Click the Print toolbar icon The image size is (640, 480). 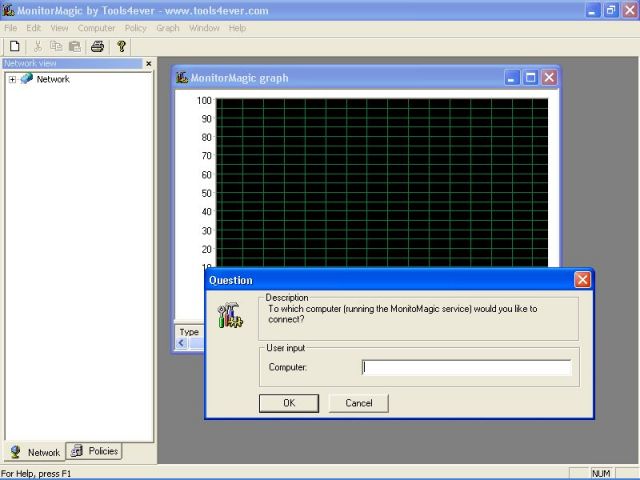(x=98, y=46)
